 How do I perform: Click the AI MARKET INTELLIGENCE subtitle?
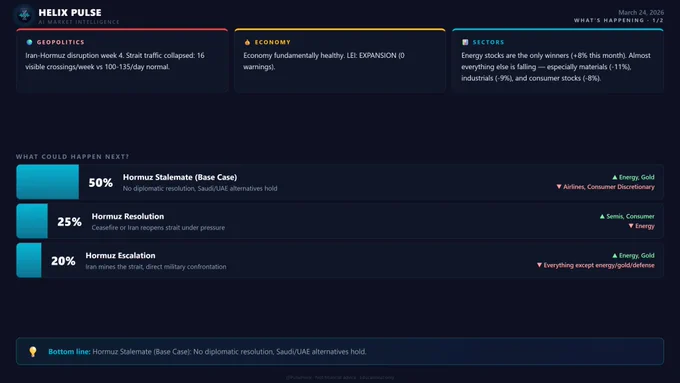click(78, 22)
